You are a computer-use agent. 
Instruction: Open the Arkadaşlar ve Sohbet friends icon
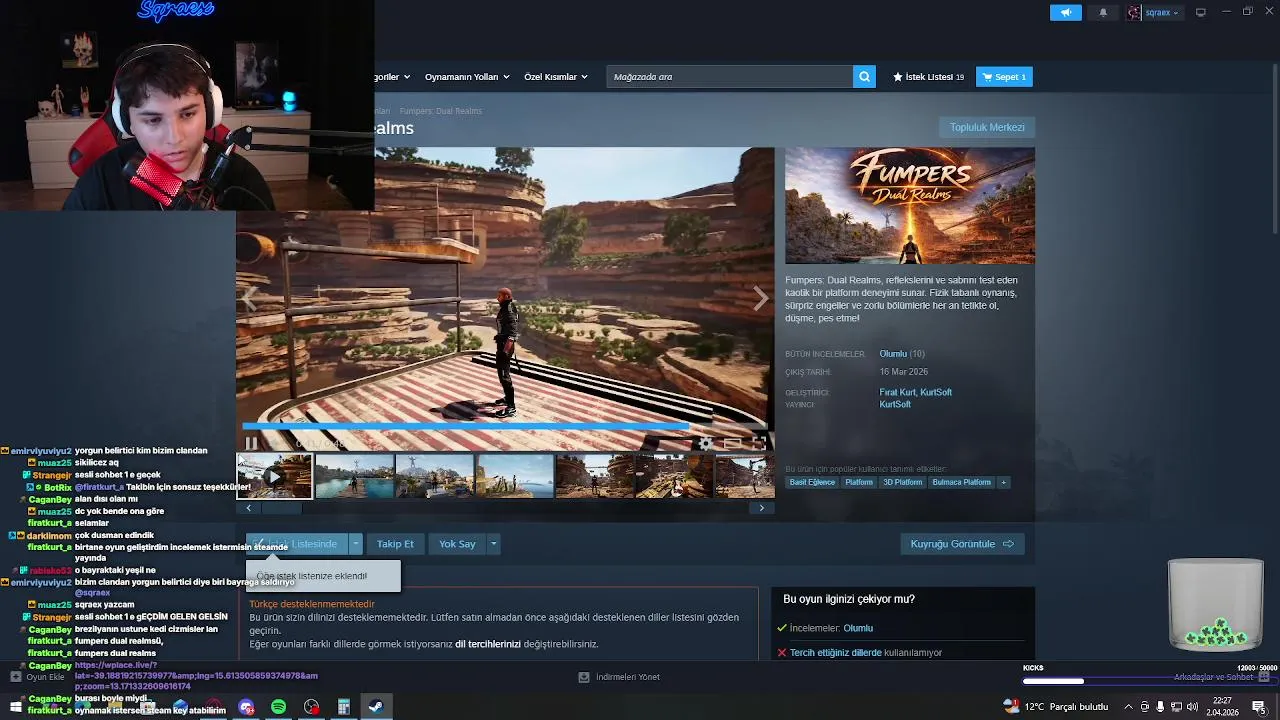click(1264, 677)
